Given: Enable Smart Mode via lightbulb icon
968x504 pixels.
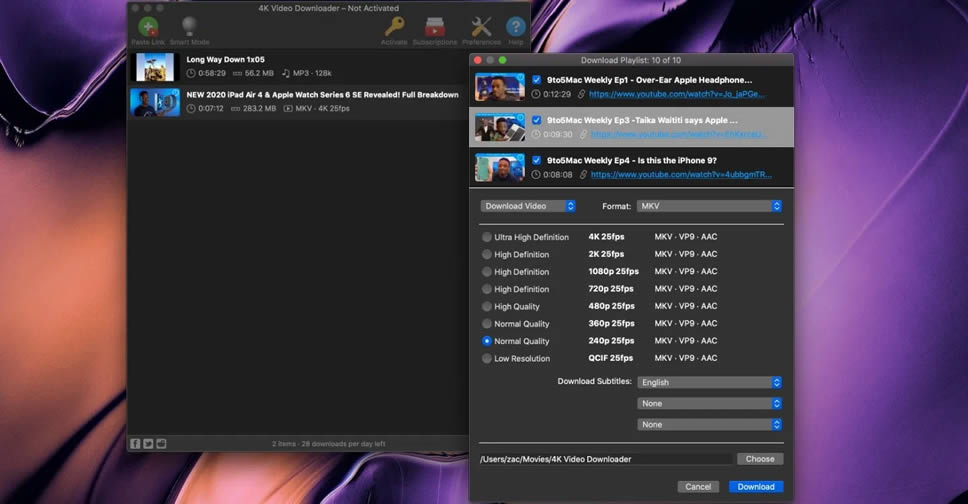Looking at the screenshot, I should coord(189,27).
